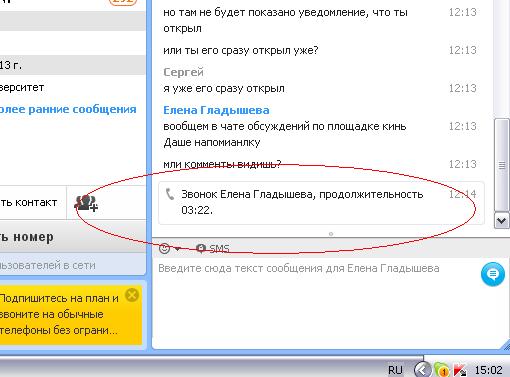
Task: Click the add contacts group icon
Action: point(86,203)
